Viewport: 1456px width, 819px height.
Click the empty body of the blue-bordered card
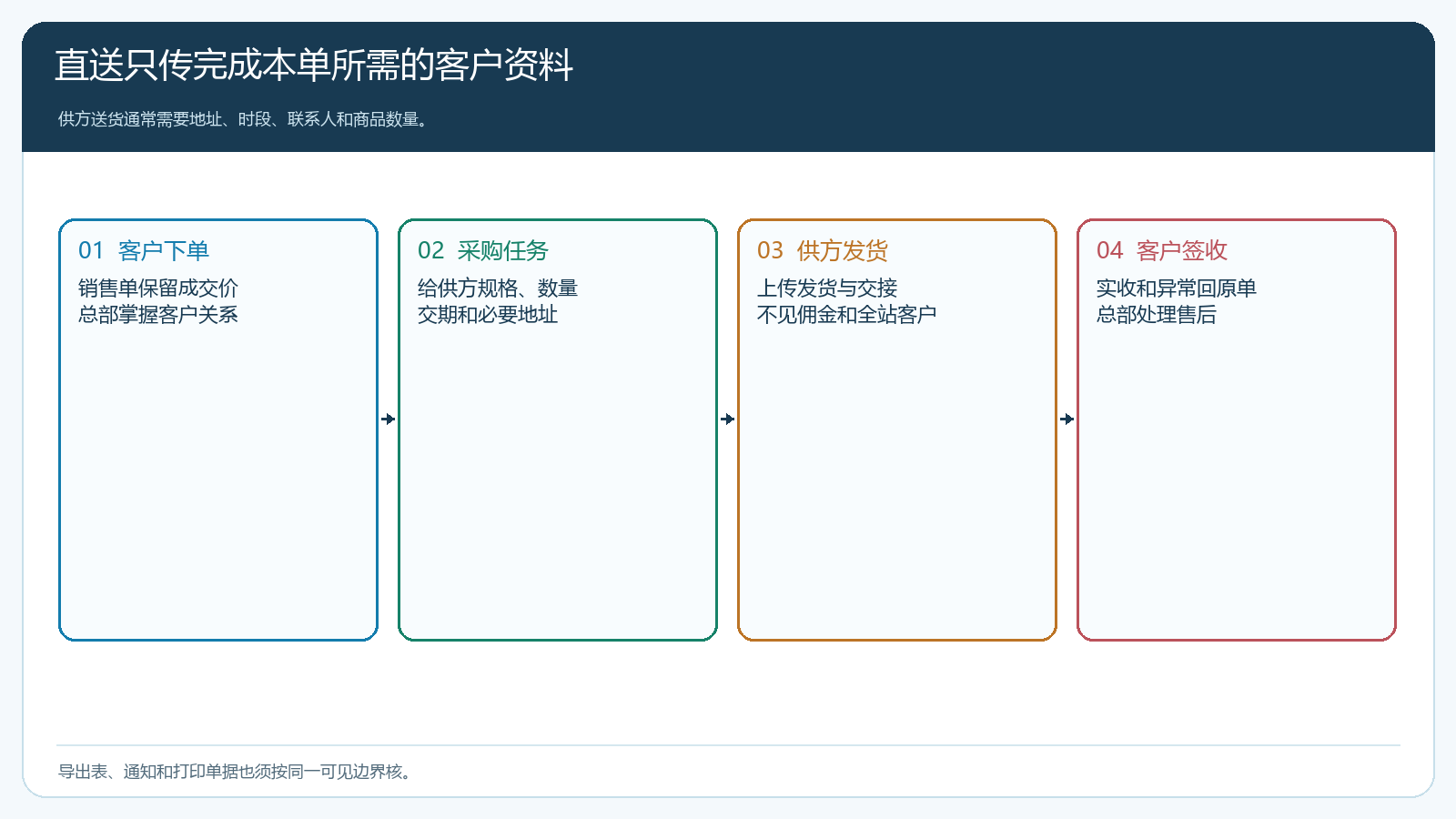218,482
